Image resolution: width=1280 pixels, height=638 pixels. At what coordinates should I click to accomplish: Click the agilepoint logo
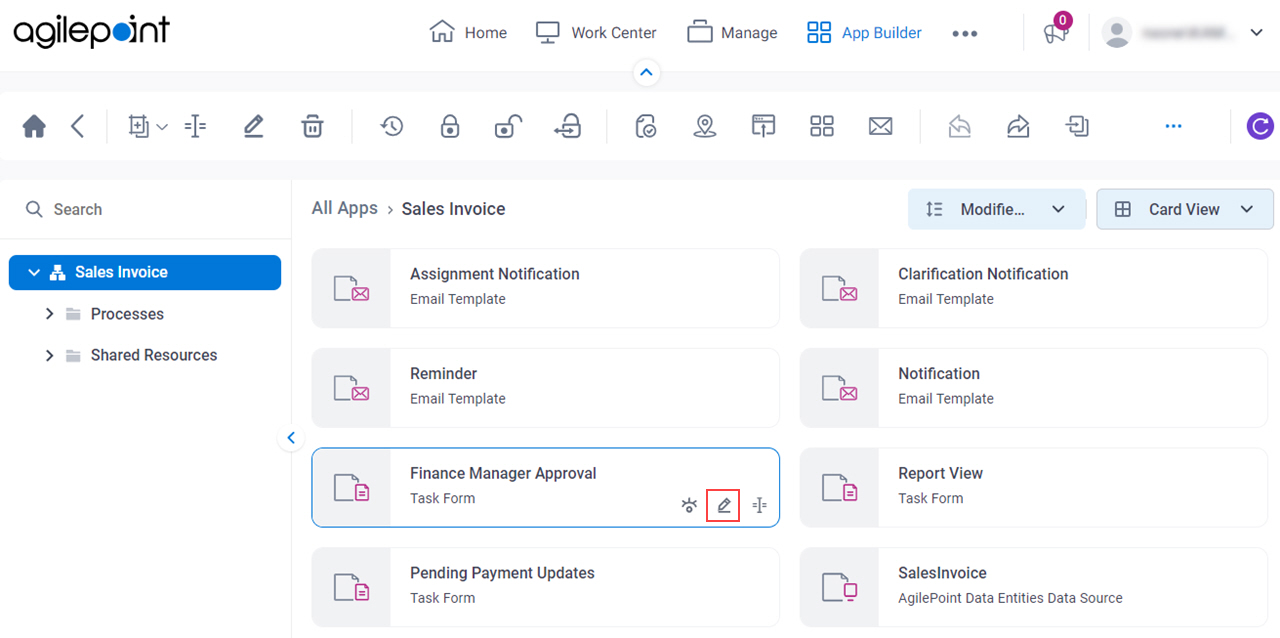click(92, 32)
